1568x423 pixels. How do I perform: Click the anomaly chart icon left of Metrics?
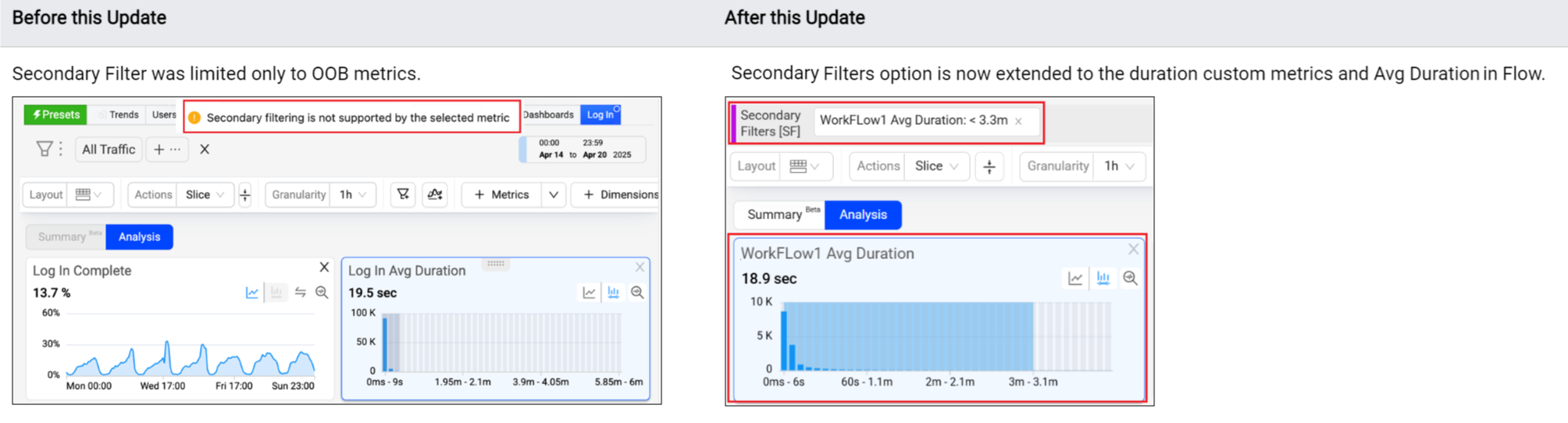436,194
